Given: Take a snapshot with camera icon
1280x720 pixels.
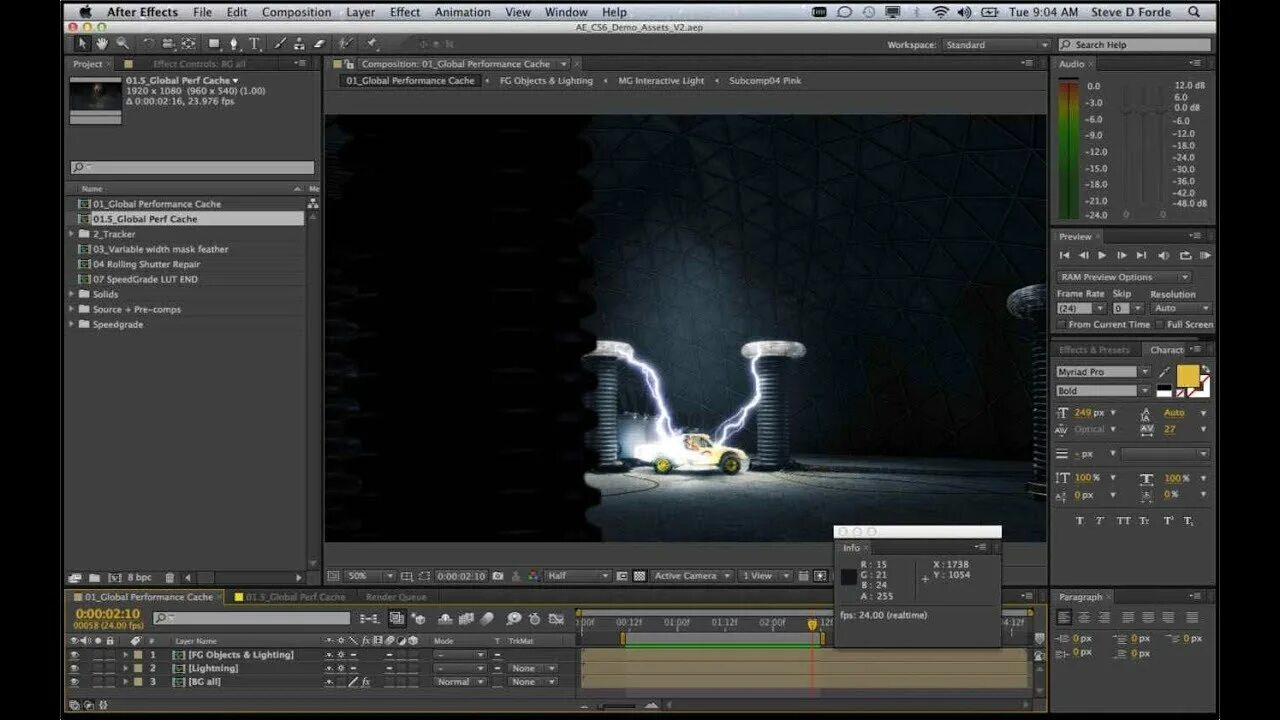Looking at the screenshot, I should click(497, 576).
